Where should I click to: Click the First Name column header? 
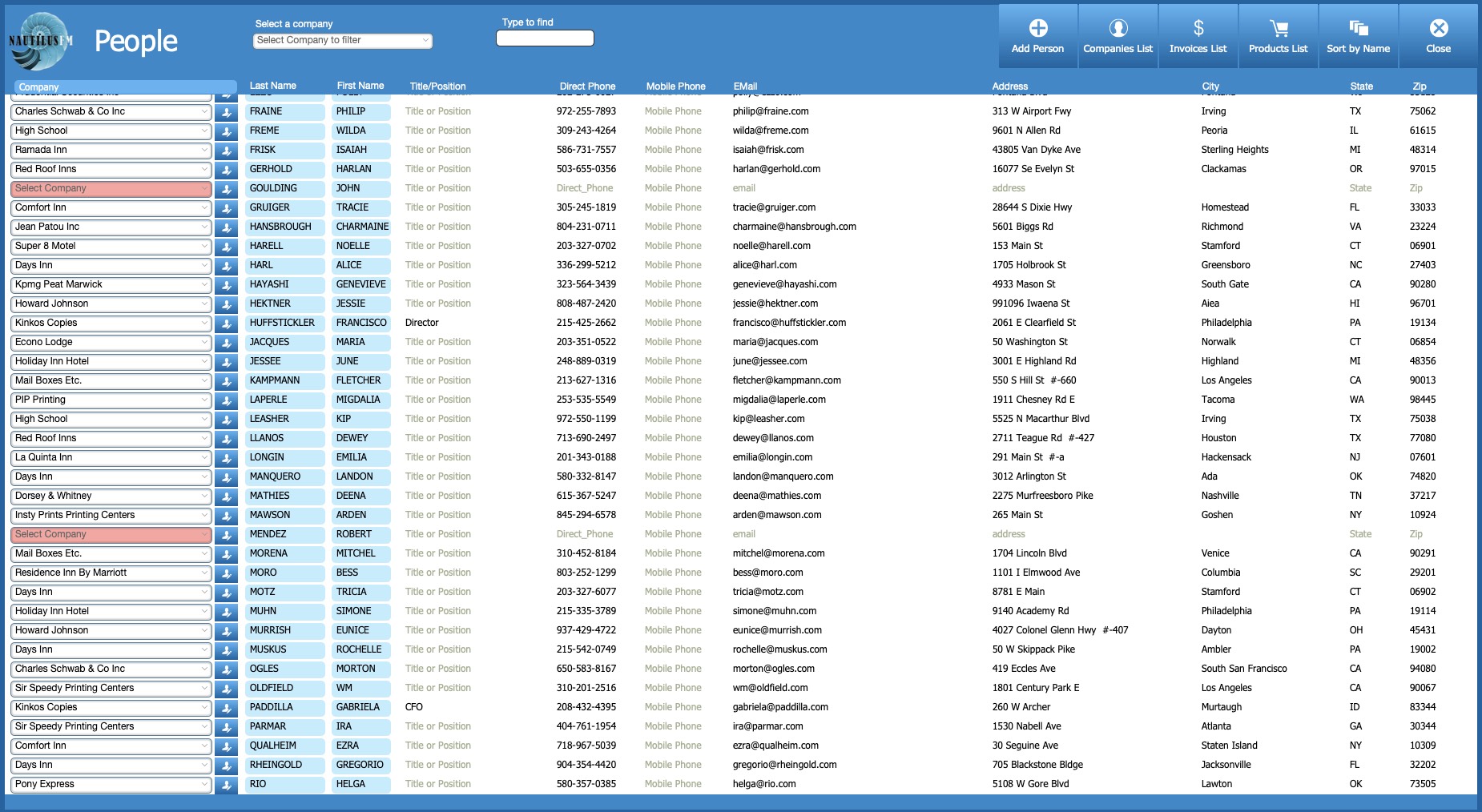tap(360, 86)
